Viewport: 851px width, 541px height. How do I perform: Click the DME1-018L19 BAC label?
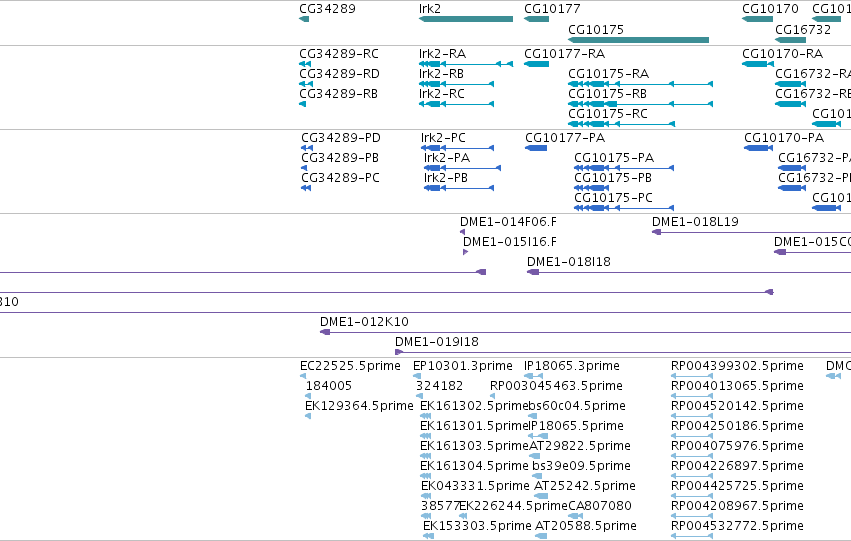coord(695,222)
